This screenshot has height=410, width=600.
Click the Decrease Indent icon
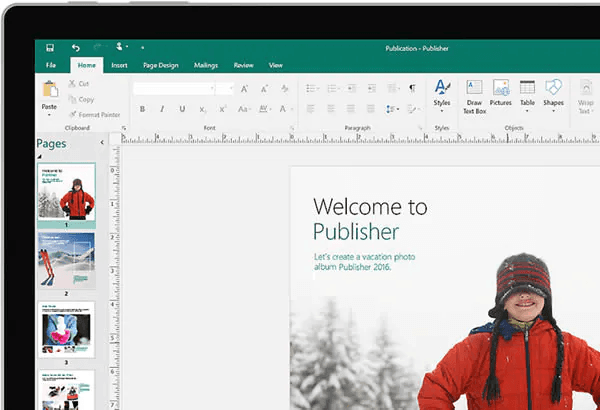351,89
